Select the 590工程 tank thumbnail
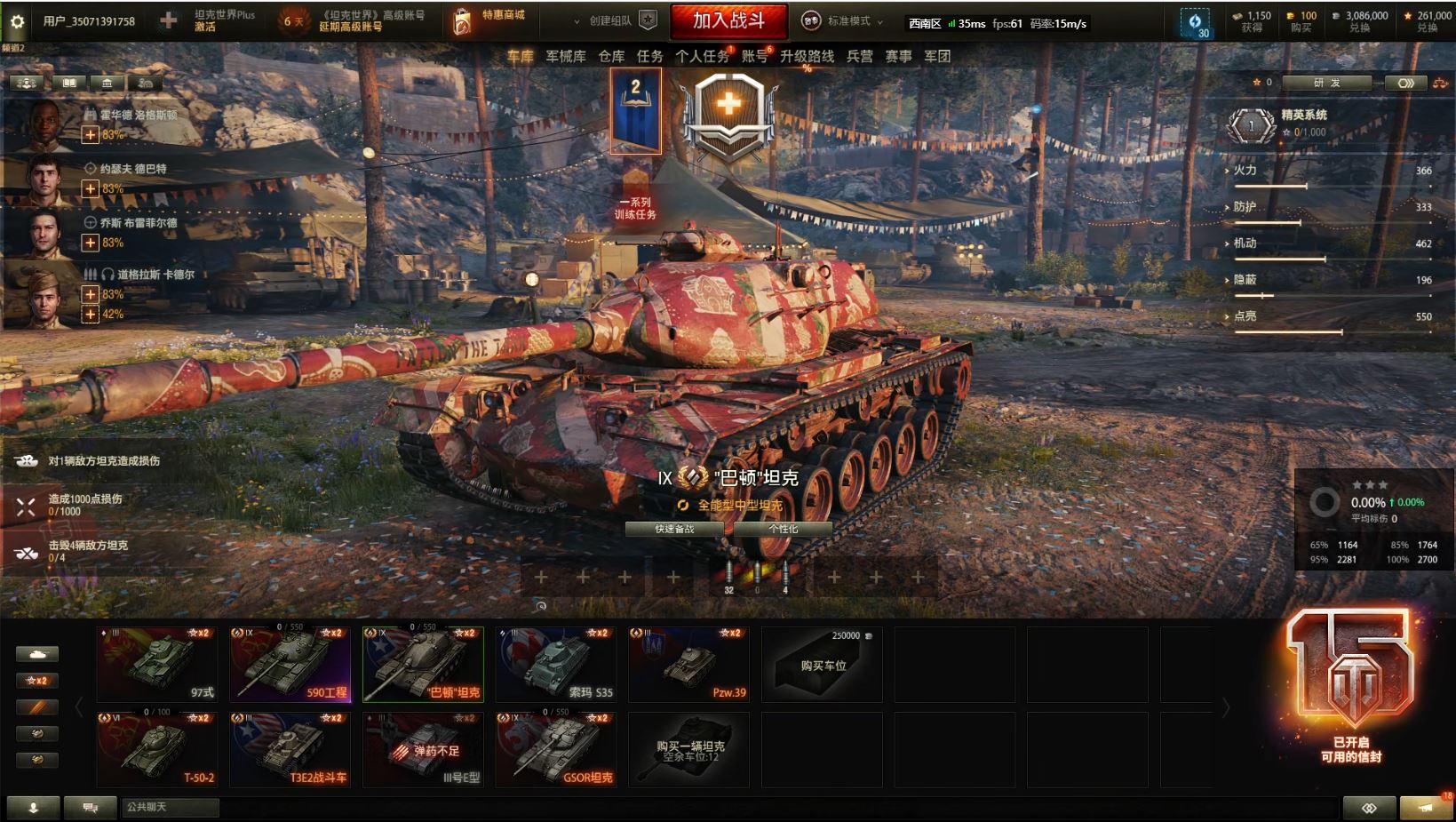Image resolution: width=1456 pixels, height=822 pixels. pos(290,665)
